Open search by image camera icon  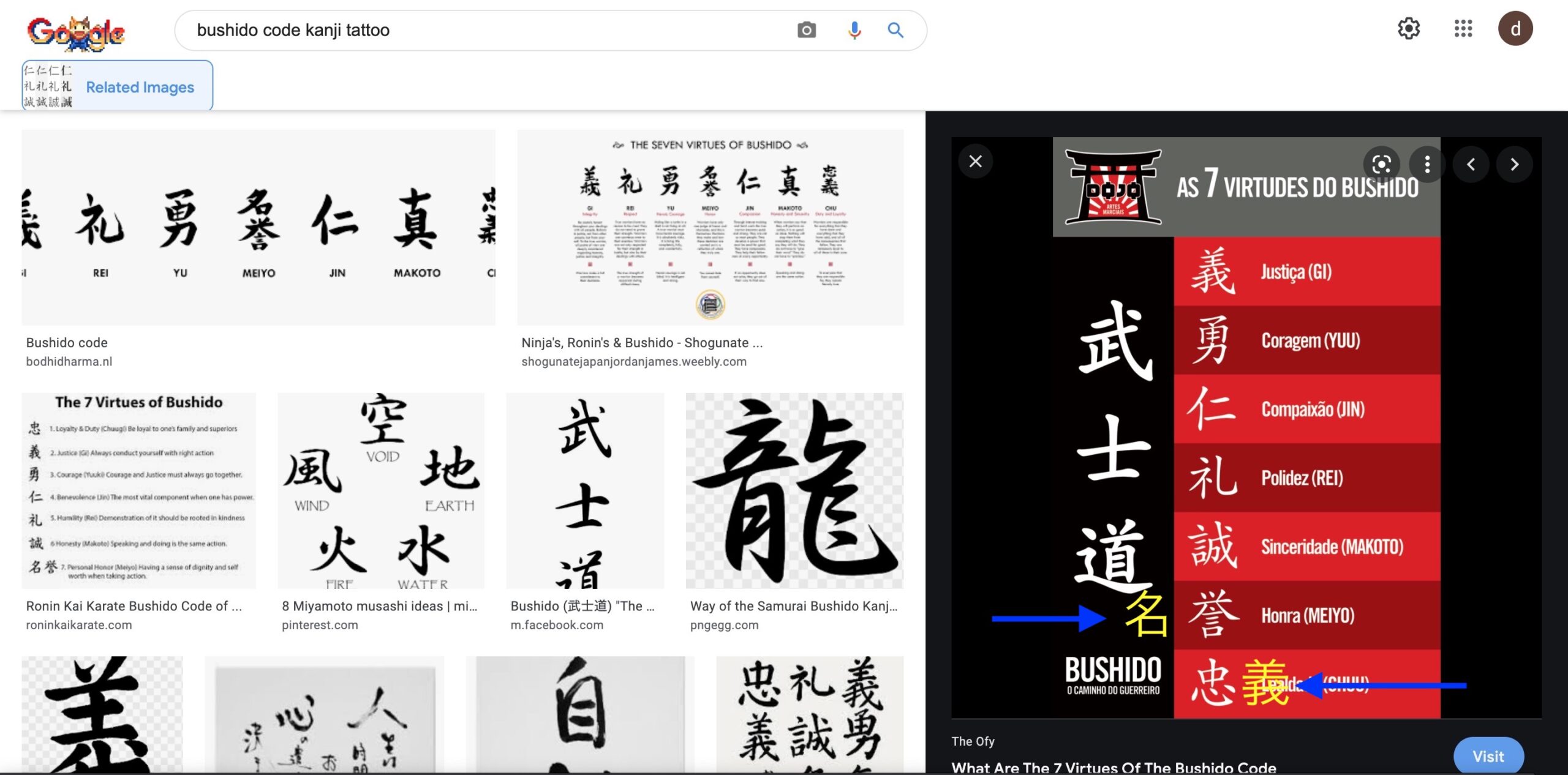(807, 30)
